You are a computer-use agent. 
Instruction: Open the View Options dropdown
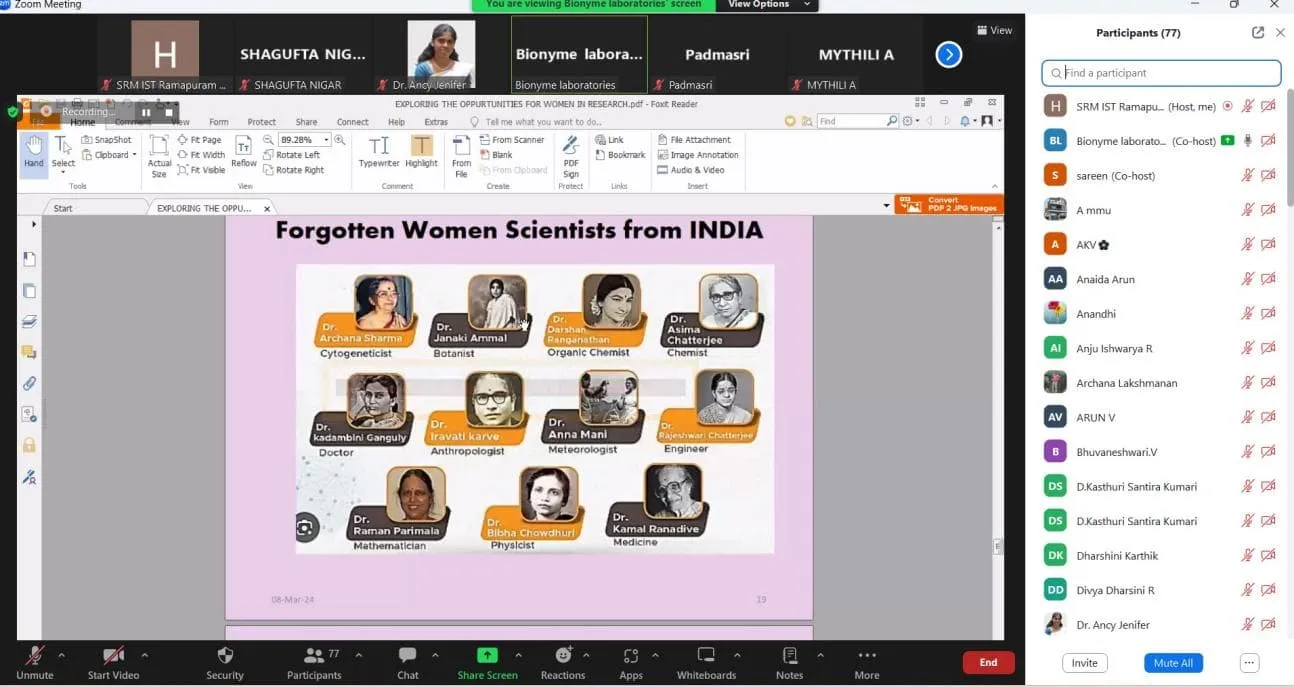tap(766, 5)
